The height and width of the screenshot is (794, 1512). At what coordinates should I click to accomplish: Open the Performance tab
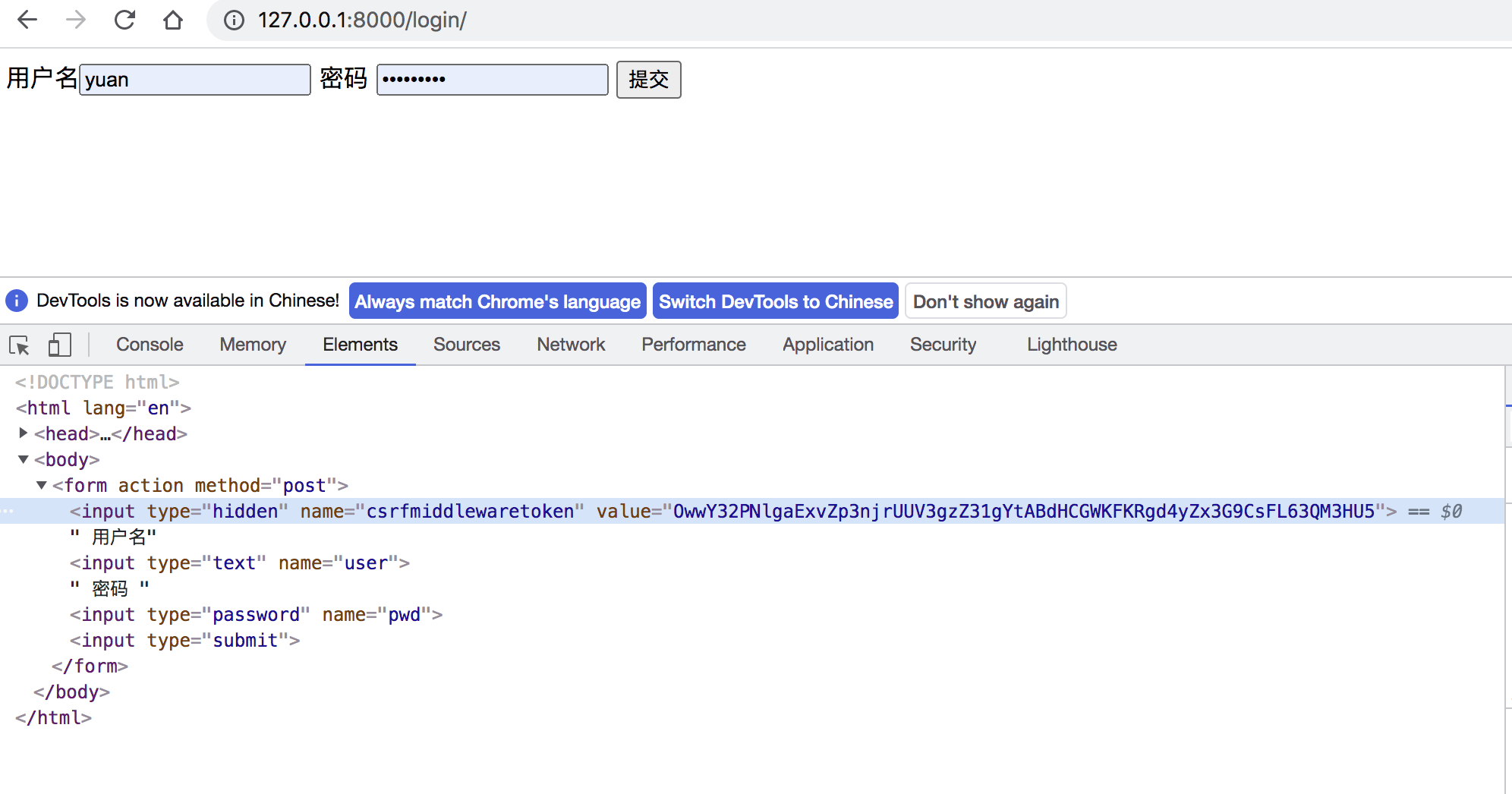pos(694,345)
